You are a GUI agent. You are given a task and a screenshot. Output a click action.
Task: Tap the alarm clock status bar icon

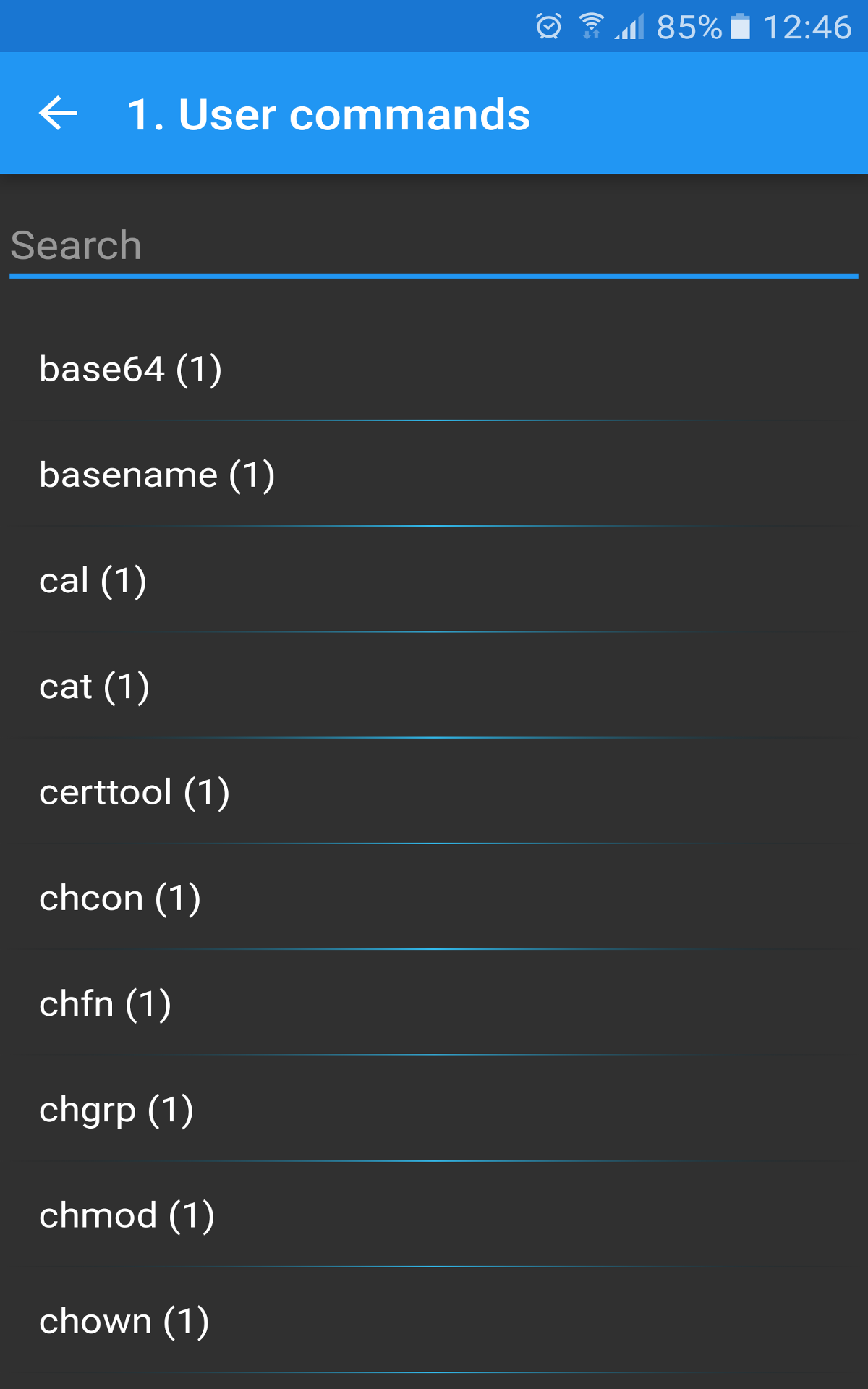pos(548,27)
